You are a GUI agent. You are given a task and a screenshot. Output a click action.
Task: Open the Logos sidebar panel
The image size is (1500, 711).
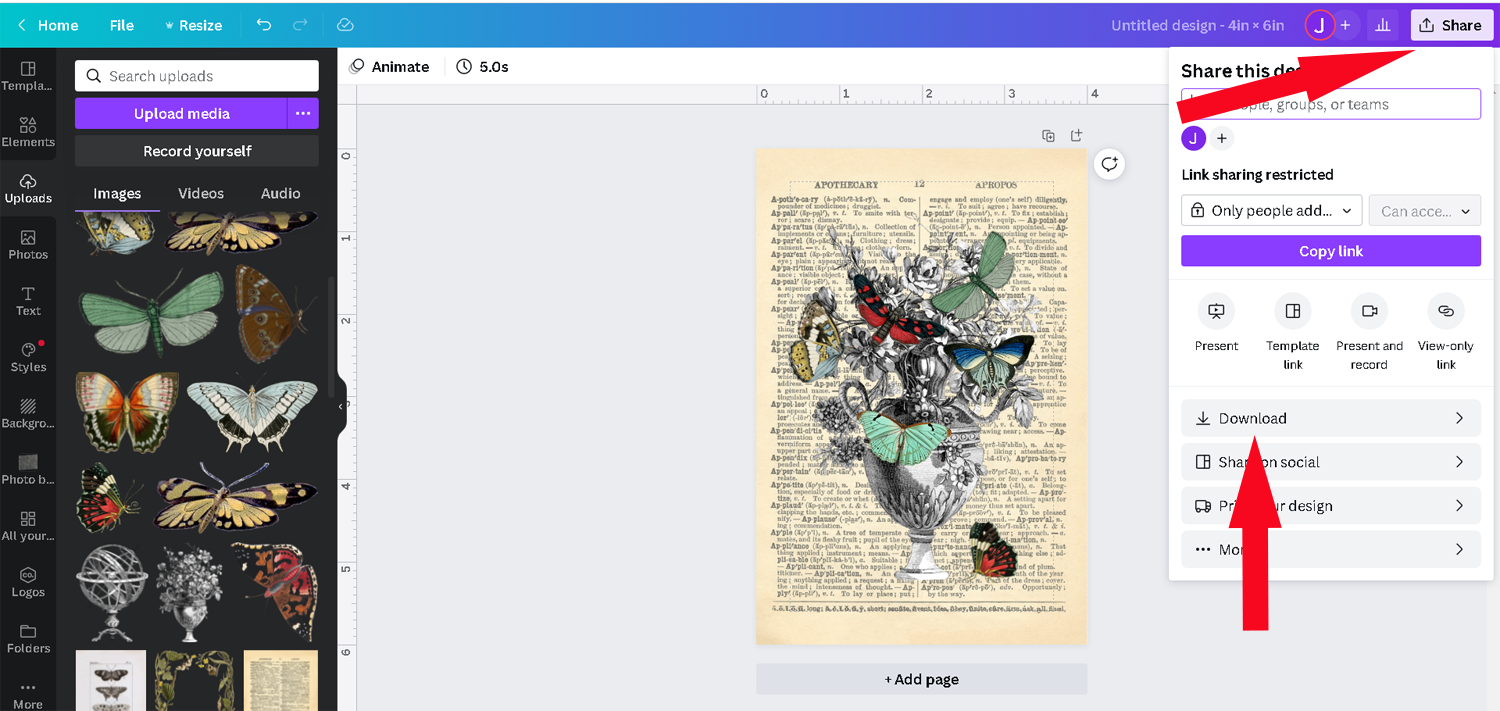pyautogui.click(x=28, y=581)
